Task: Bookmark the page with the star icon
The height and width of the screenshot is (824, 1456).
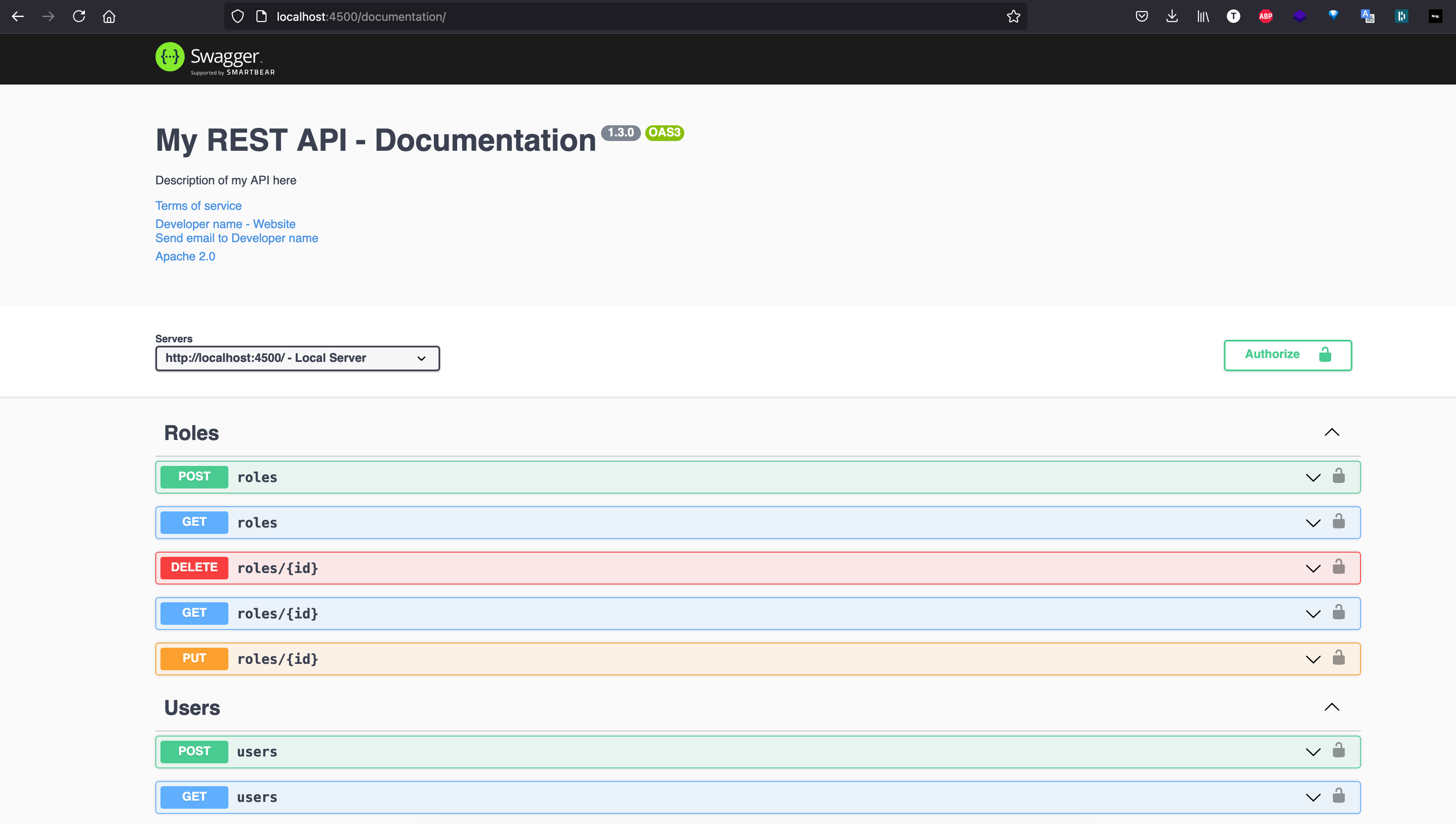Action: [1012, 16]
